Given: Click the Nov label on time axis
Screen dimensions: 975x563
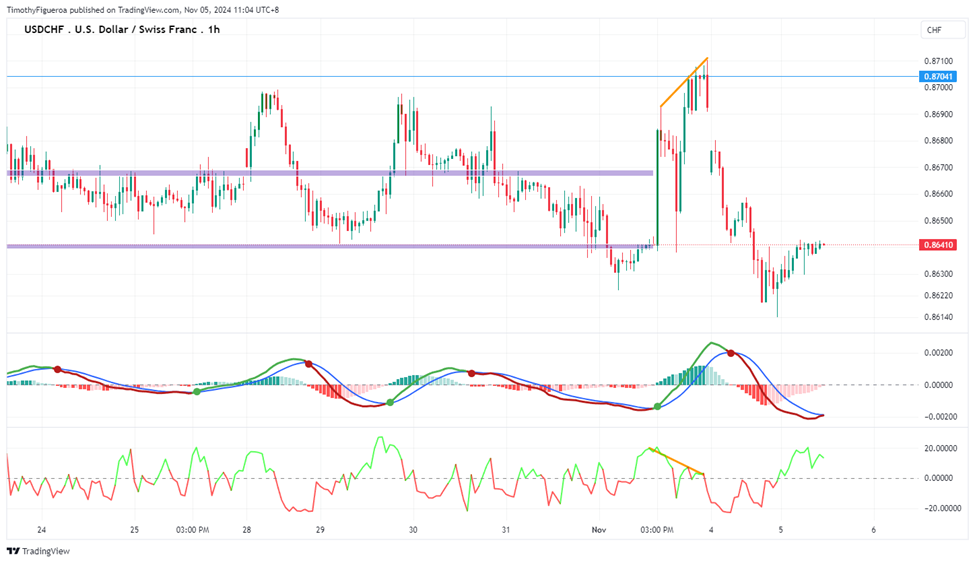Looking at the screenshot, I should (x=599, y=530).
